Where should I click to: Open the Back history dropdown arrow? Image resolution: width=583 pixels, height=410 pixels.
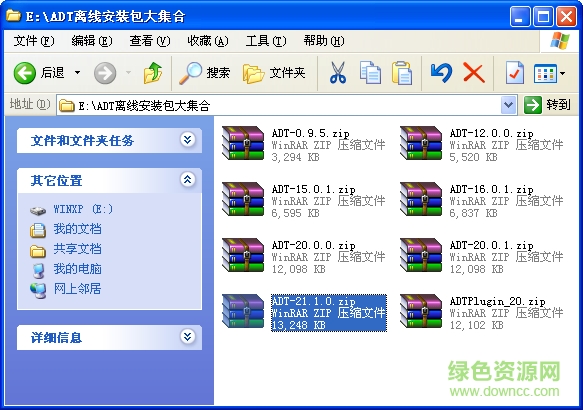[x=77, y=72]
